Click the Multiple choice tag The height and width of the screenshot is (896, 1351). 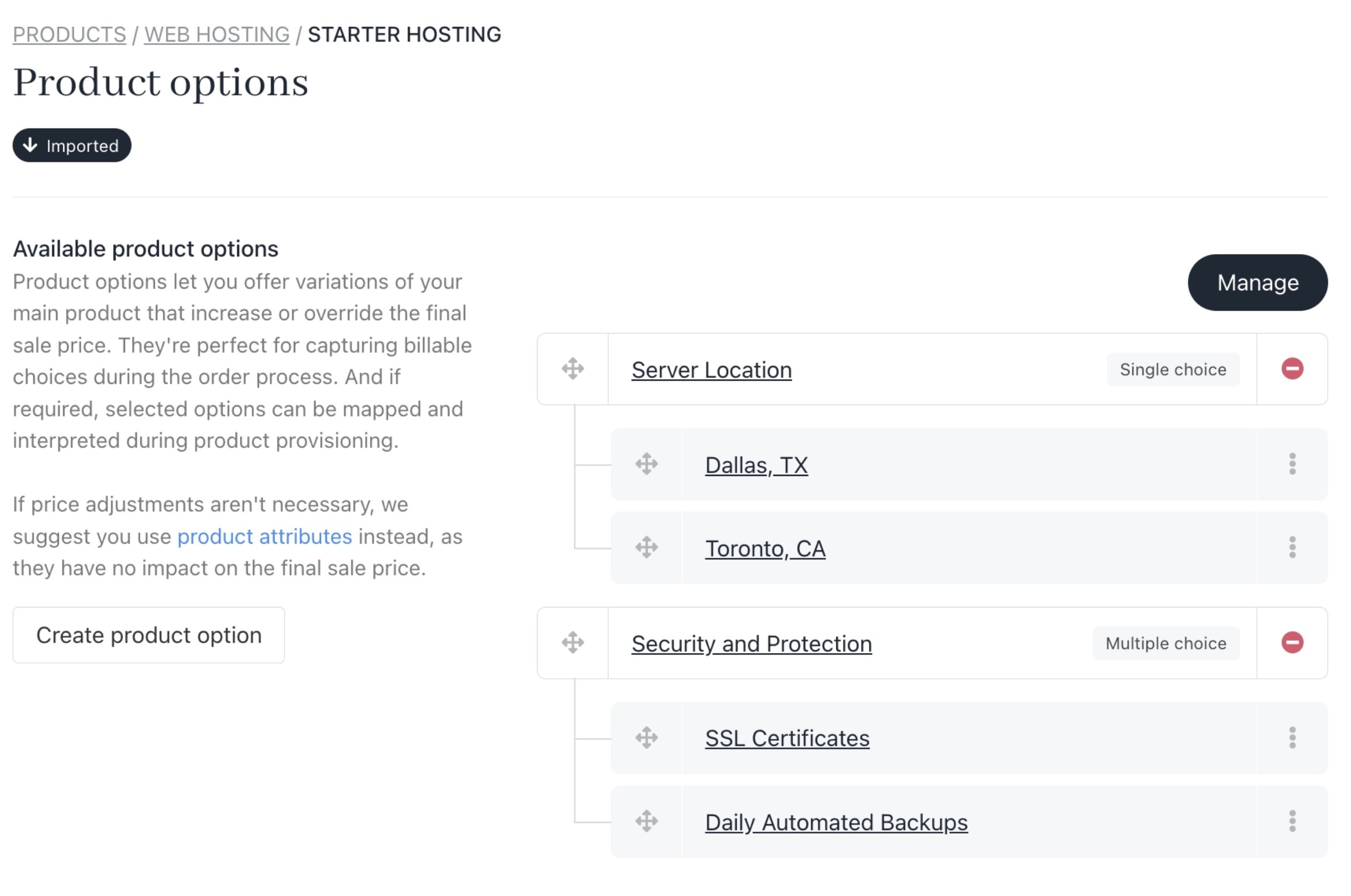(1166, 643)
